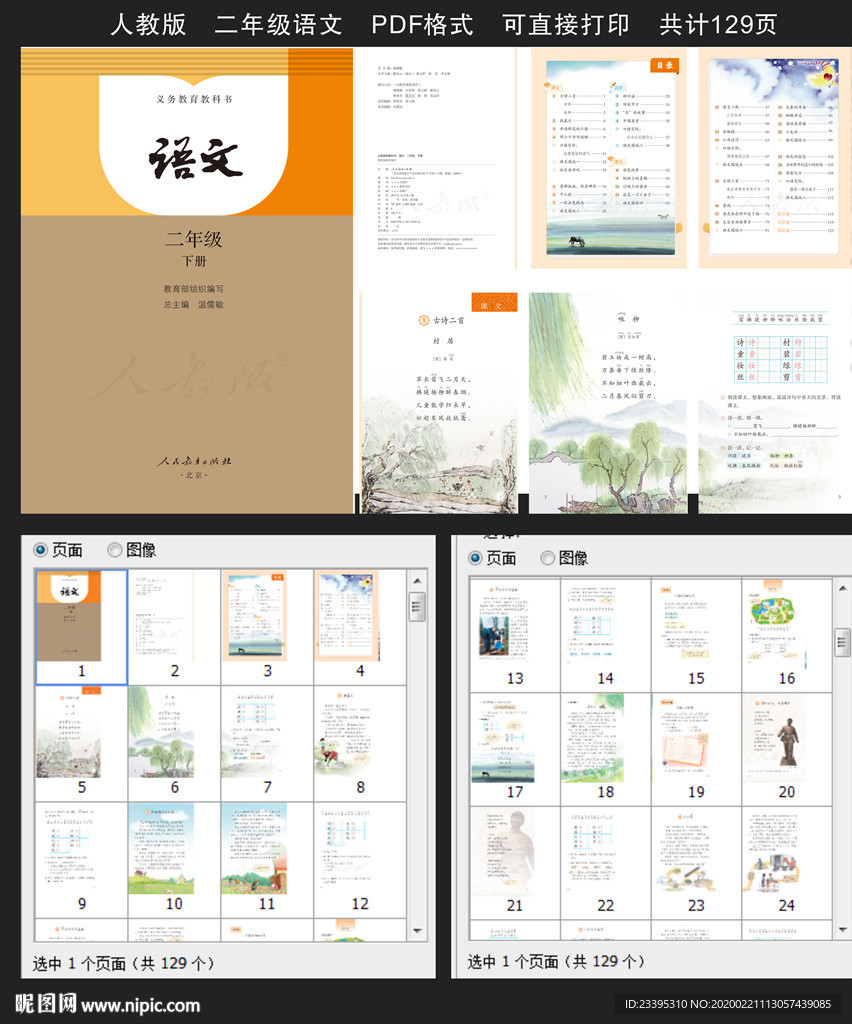Click the right panel scrollbar thumb

click(843, 642)
